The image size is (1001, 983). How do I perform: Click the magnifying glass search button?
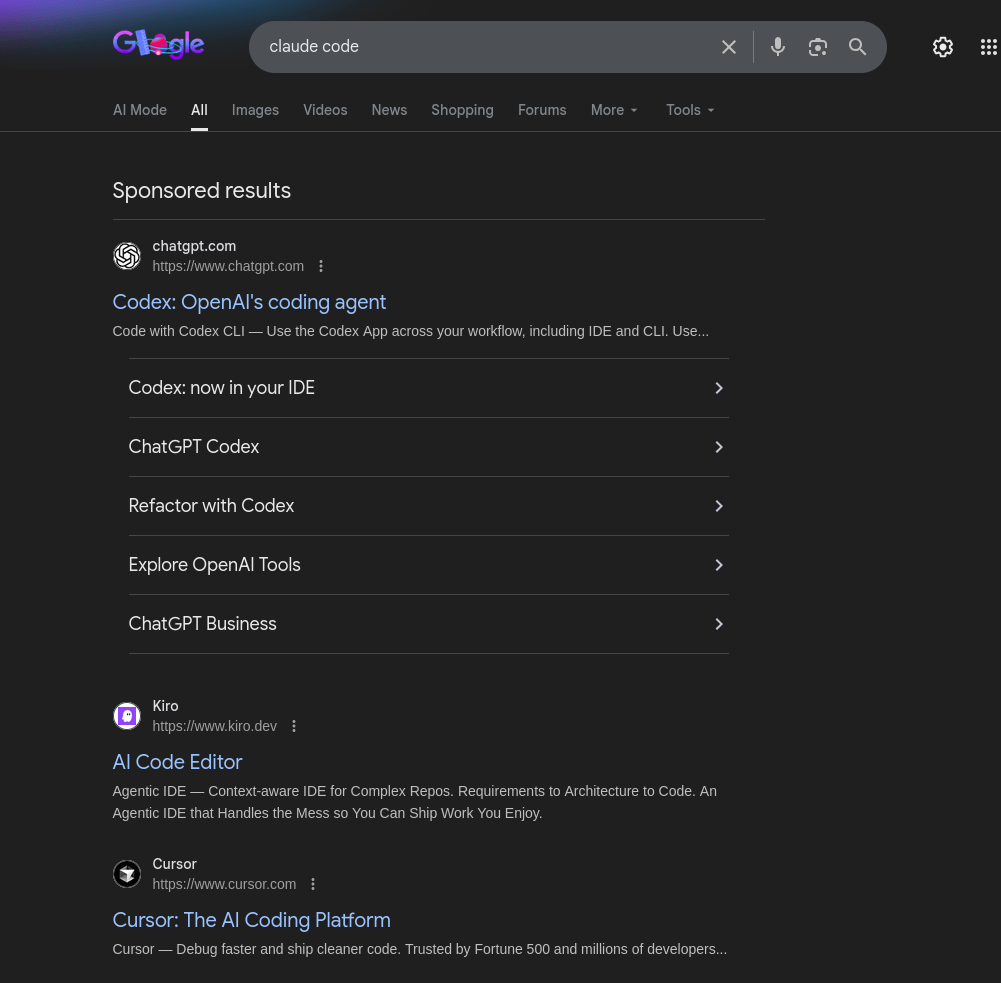(x=858, y=47)
